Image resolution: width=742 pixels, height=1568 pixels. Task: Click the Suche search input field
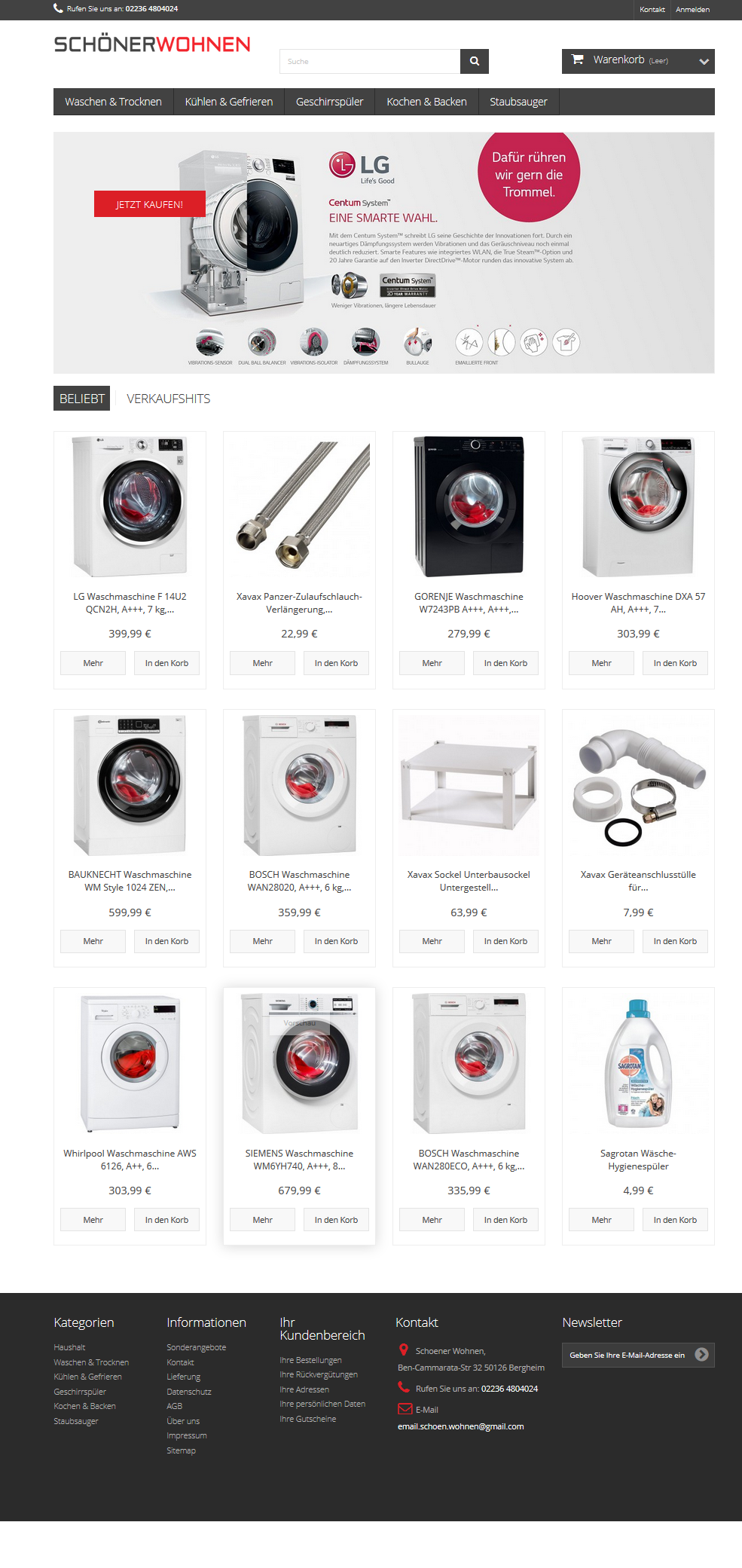(x=370, y=61)
